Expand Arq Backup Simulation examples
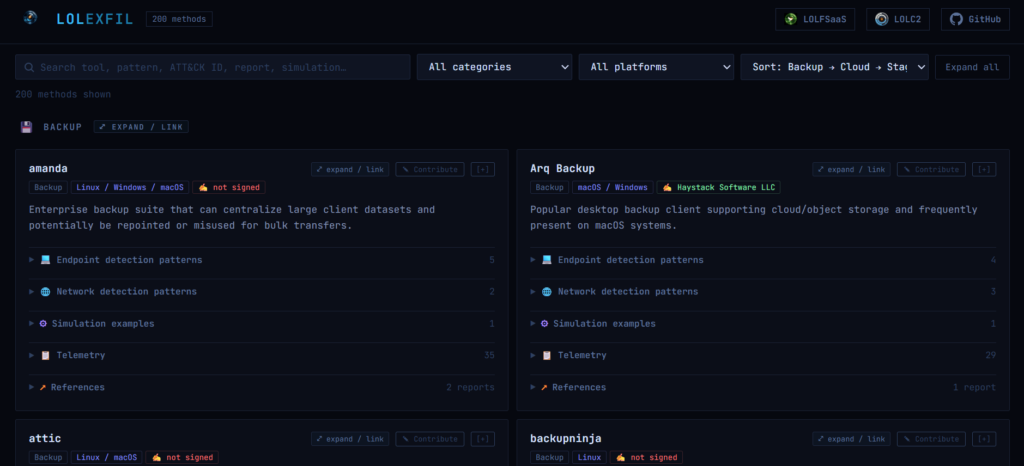1024x466 pixels. click(x=763, y=324)
